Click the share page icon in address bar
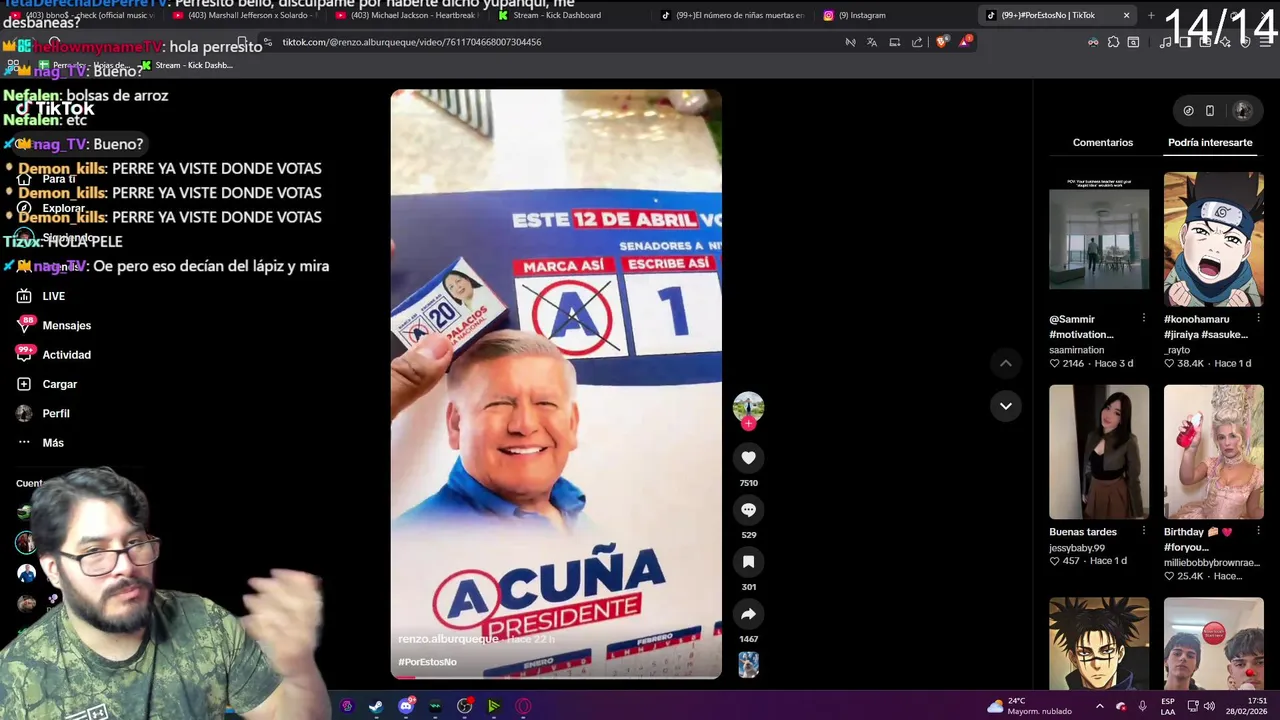Viewport: 1280px width, 720px height. 917,42
